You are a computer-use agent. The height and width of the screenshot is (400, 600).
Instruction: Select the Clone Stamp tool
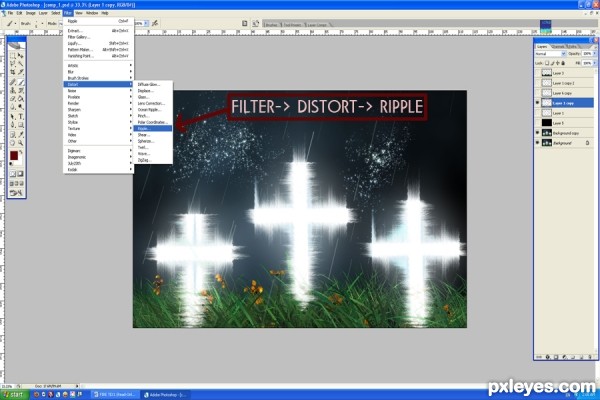pyautogui.click(x=13, y=90)
